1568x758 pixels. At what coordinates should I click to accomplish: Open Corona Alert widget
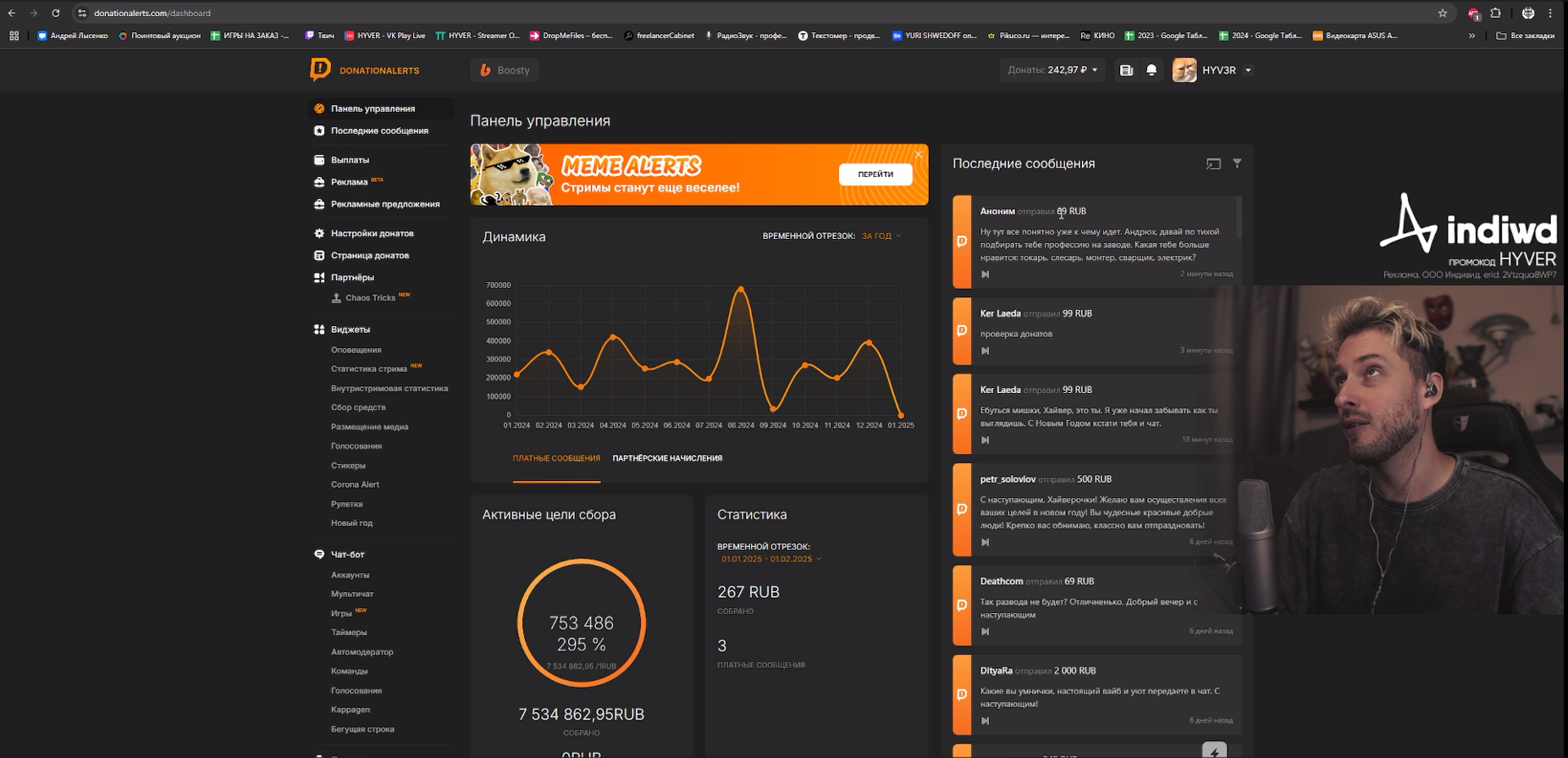(x=355, y=484)
